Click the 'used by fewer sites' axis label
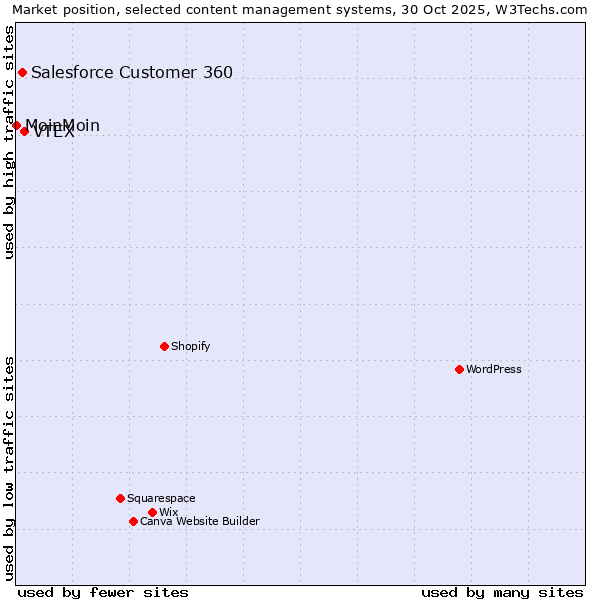600x600 pixels. click(x=103, y=592)
